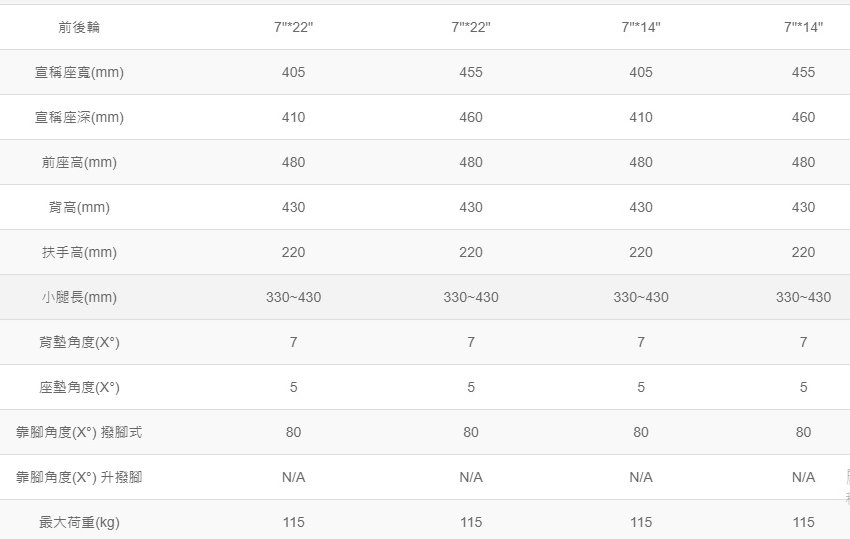Image resolution: width=850 pixels, height=539 pixels.
Task: Click the first N/A in 升撥腳 row
Action: tap(293, 477)
